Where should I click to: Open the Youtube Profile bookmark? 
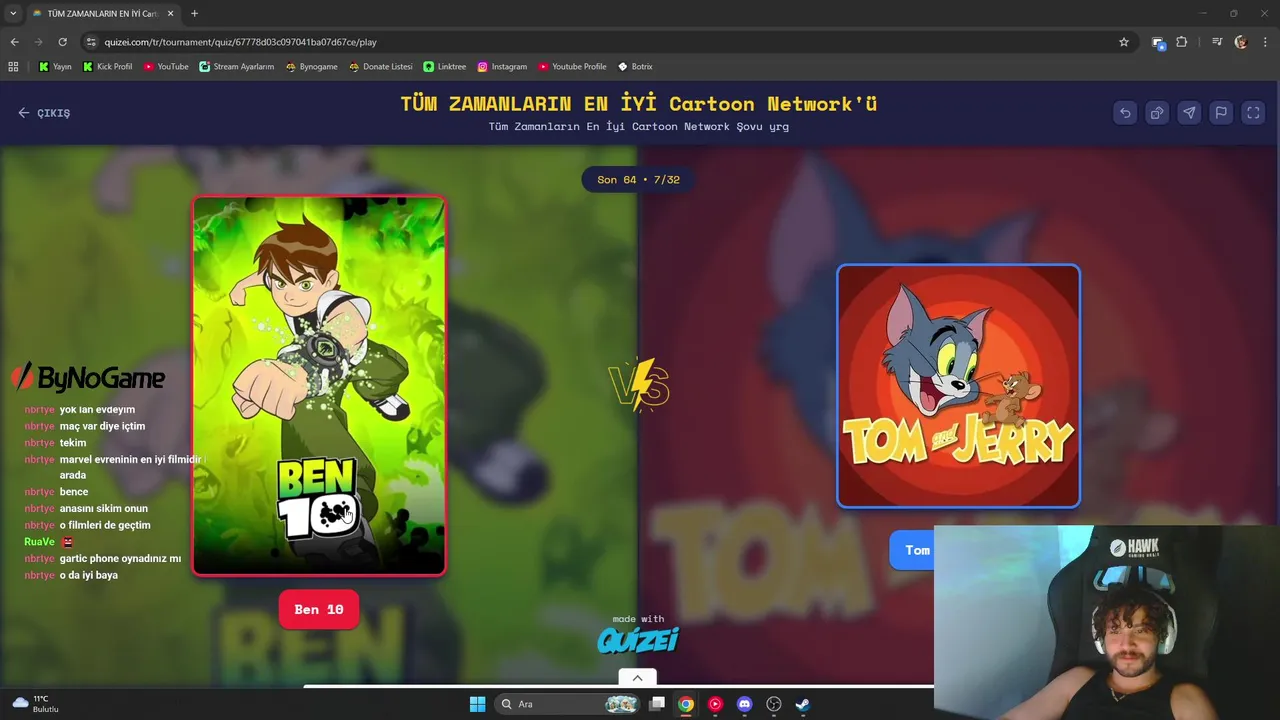[572, 66]
